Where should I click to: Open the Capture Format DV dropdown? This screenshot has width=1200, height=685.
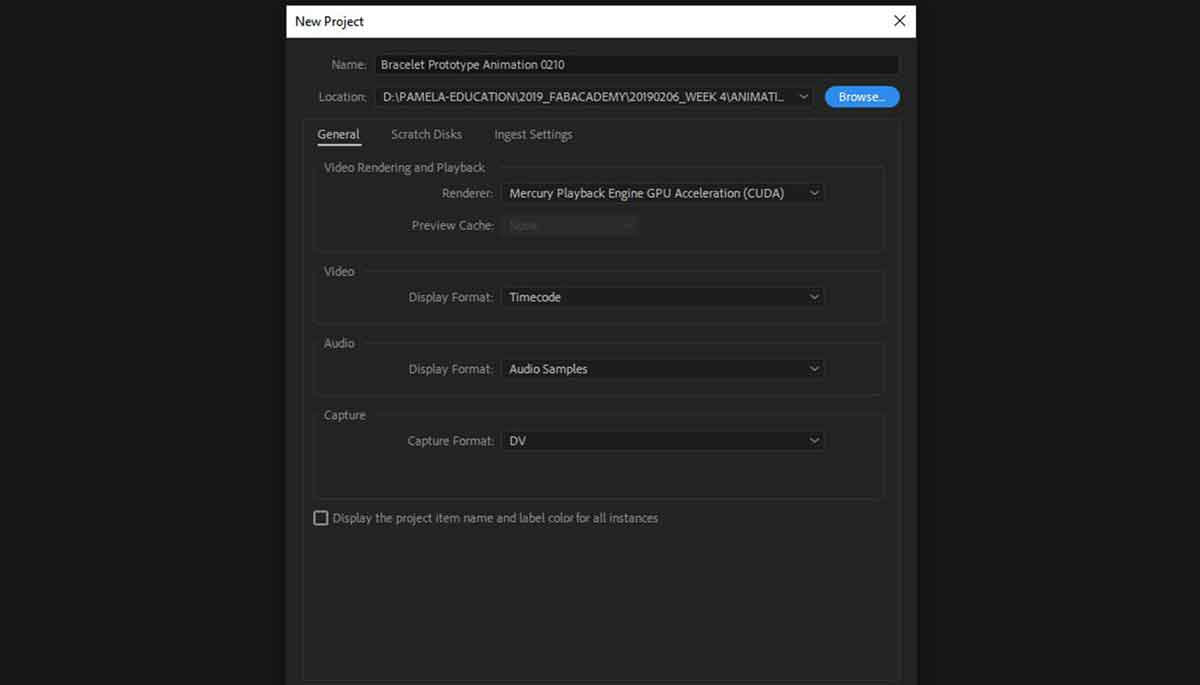pyautogui.click(x=662, y=441)
